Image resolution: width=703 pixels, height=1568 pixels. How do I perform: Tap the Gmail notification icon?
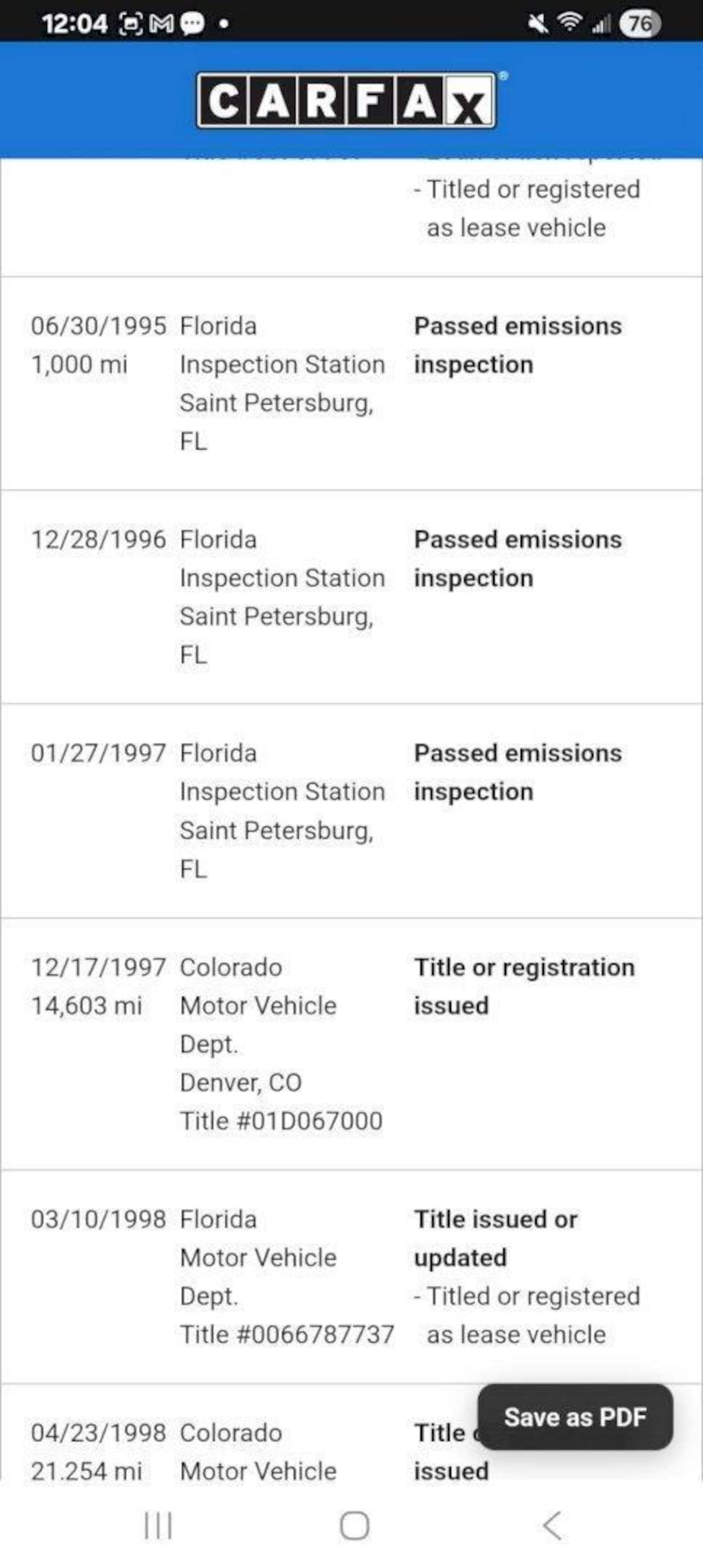162,24
